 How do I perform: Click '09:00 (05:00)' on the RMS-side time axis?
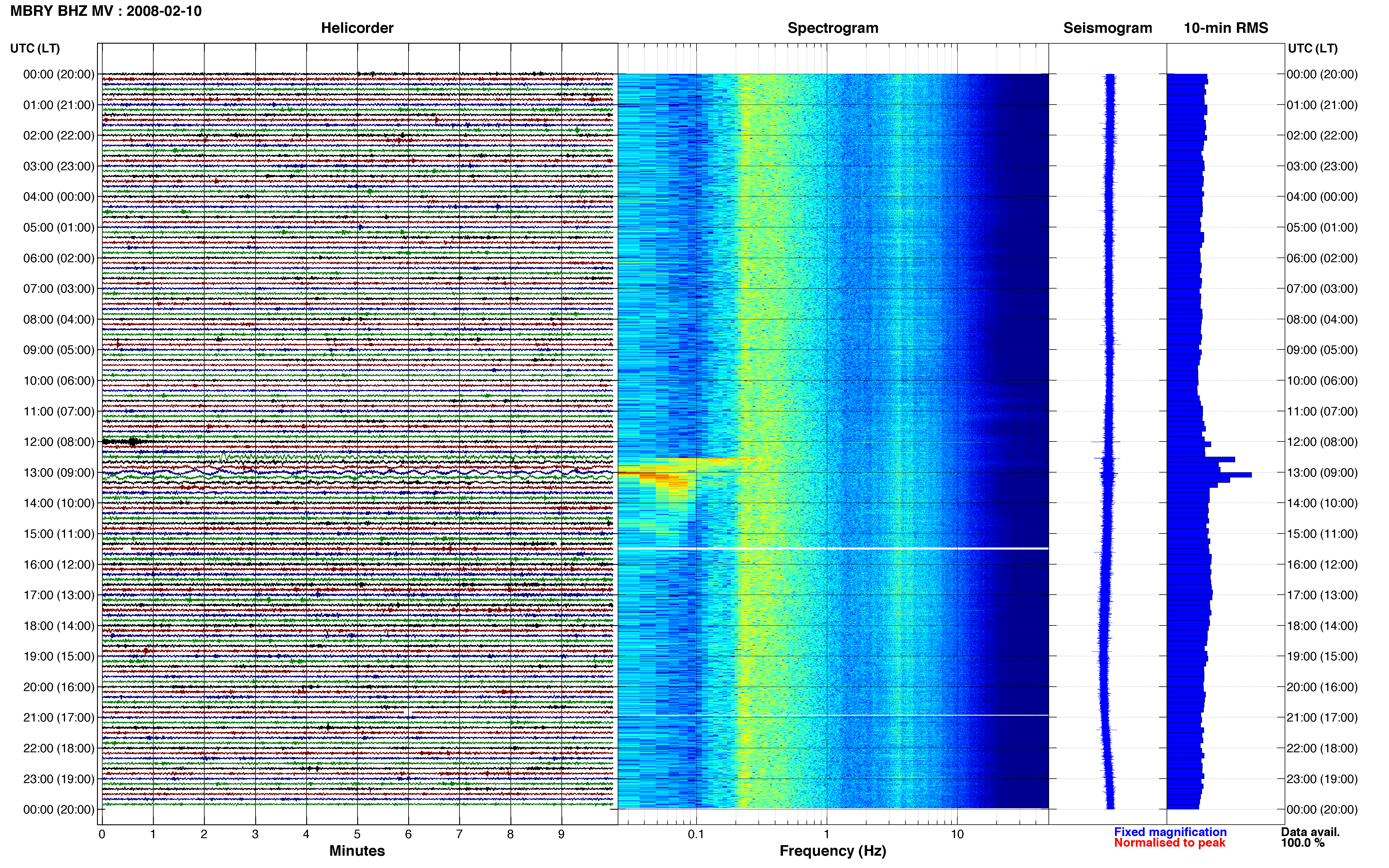[1322, 350]
